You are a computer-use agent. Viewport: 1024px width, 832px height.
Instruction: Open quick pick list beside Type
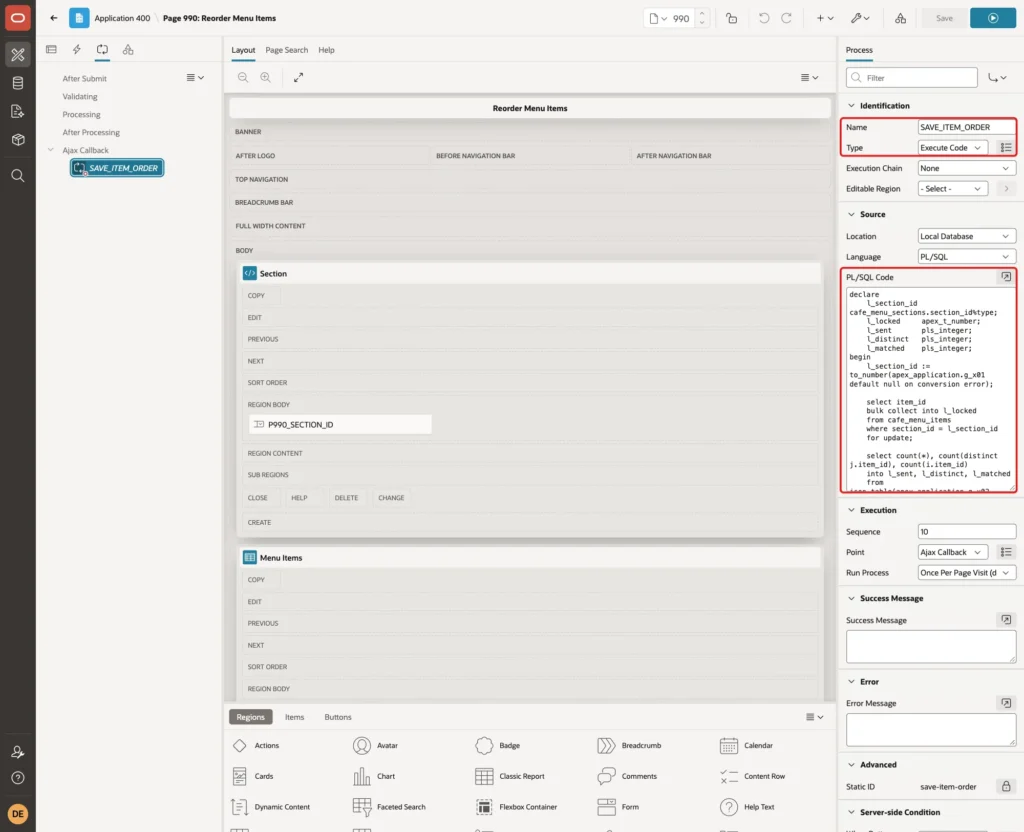(1006, 148)
